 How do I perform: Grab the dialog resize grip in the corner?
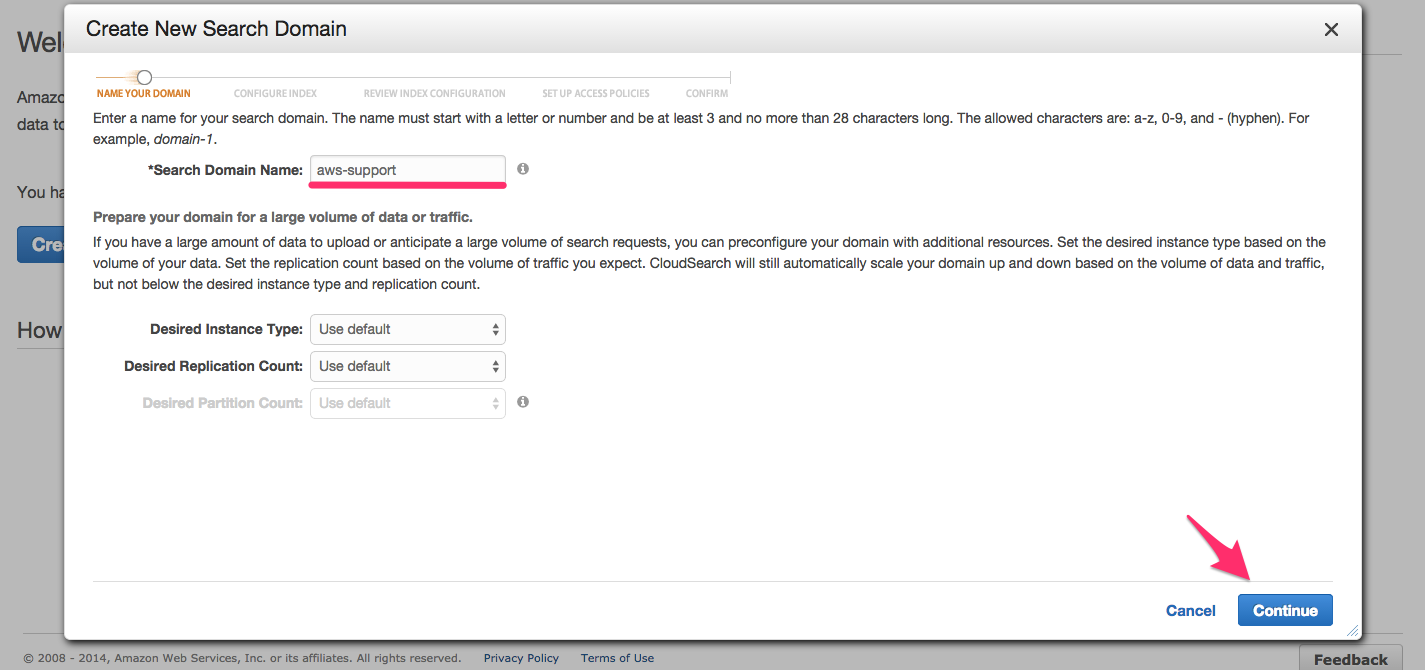point(1352,631)
